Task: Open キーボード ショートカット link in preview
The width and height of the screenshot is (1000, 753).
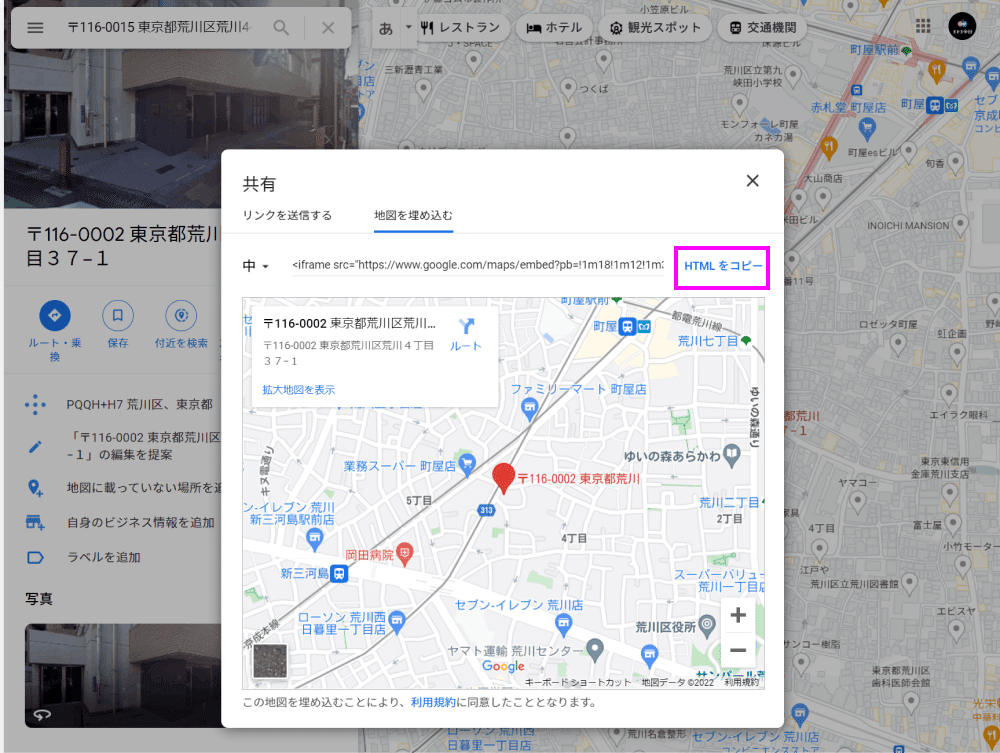Action: pyautogui.click(x=578, y=682)
